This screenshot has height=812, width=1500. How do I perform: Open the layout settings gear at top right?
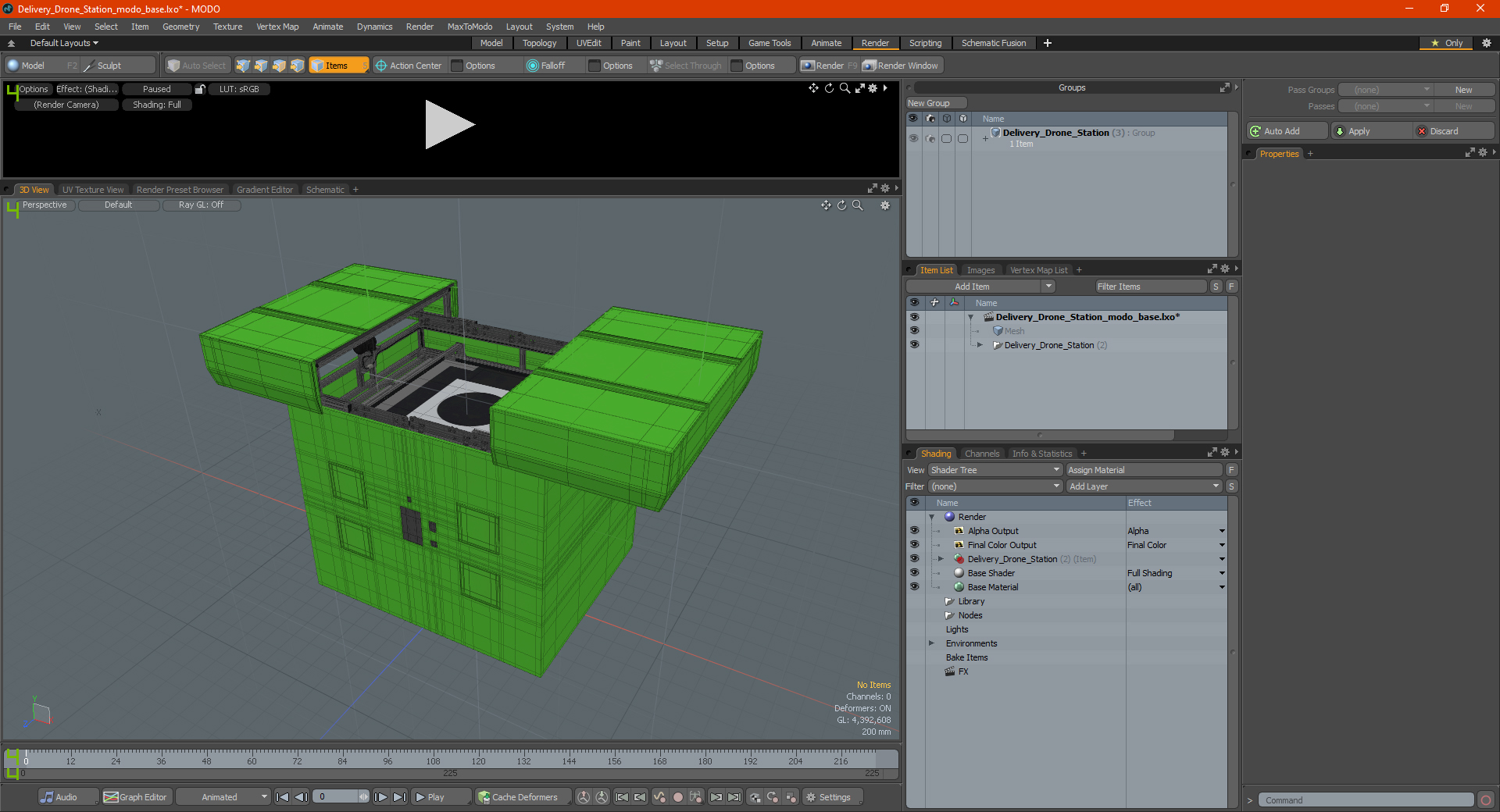tap(1487, 43)
